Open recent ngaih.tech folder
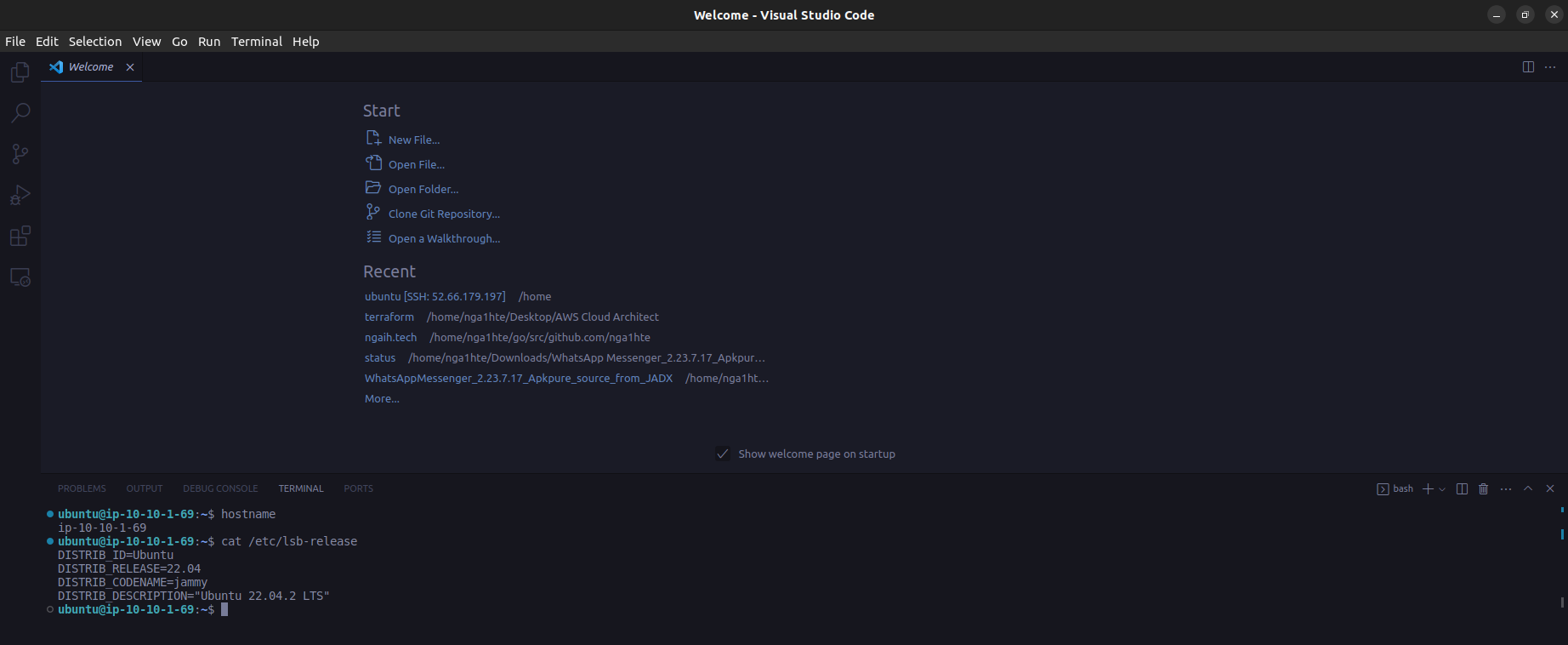Screen dimensions: 1568x645 [391, 337]
